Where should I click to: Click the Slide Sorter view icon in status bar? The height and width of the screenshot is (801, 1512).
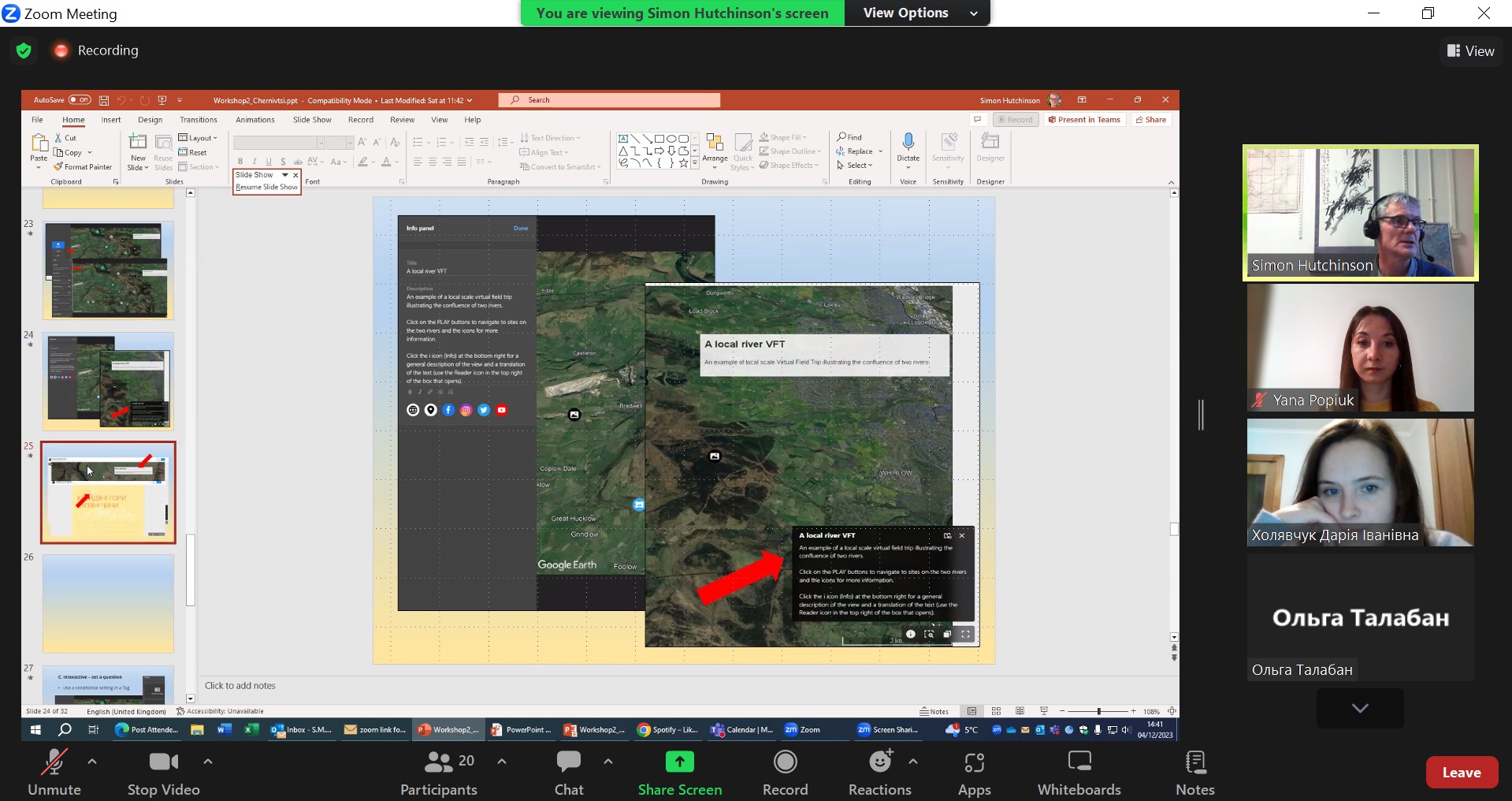pos(996,711)
